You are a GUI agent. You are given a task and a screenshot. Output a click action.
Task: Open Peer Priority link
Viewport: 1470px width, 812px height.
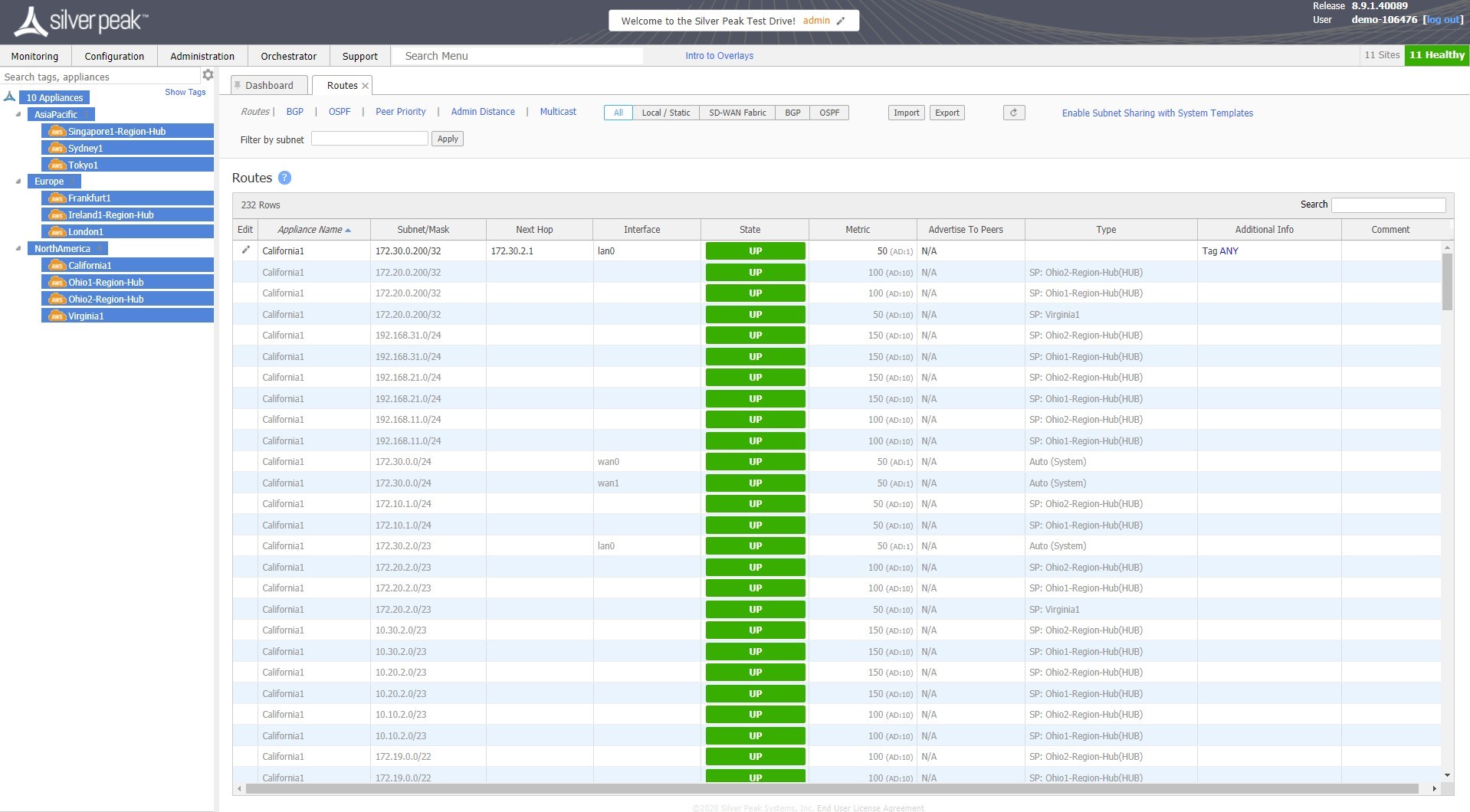tap(401, 112)
